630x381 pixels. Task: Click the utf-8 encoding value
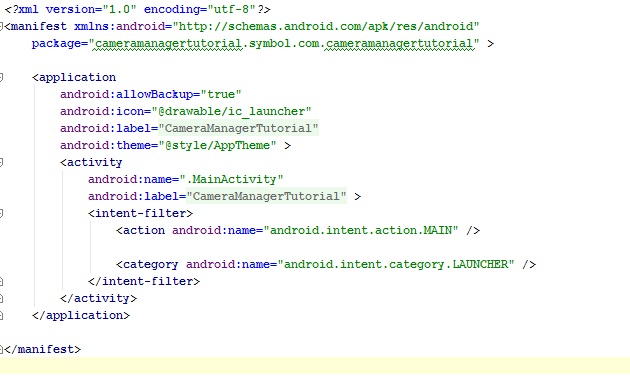pyautogui.click(x=232, y=9)
